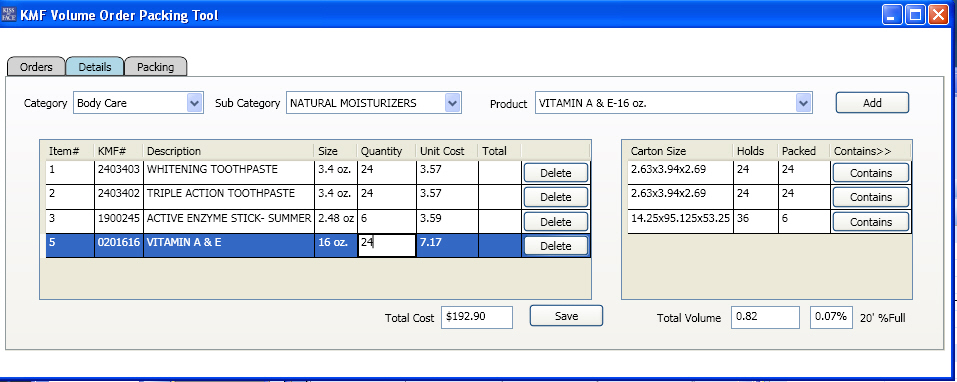Click the 0.07% full field
Viewport: 957px width, 382px height.
tap(831, 317)
